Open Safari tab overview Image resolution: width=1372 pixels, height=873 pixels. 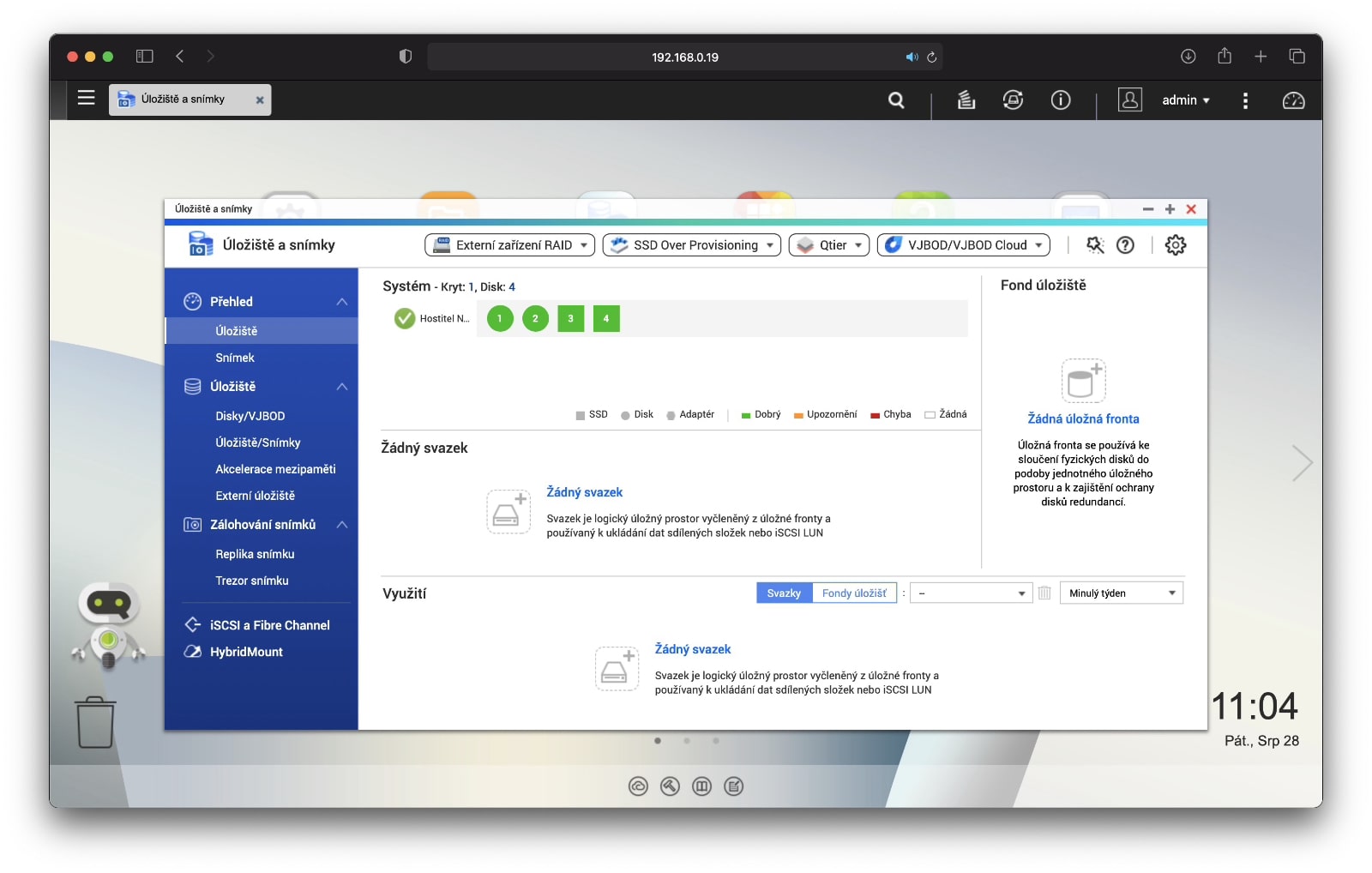pyautogui.click(x=1297, y=57)
